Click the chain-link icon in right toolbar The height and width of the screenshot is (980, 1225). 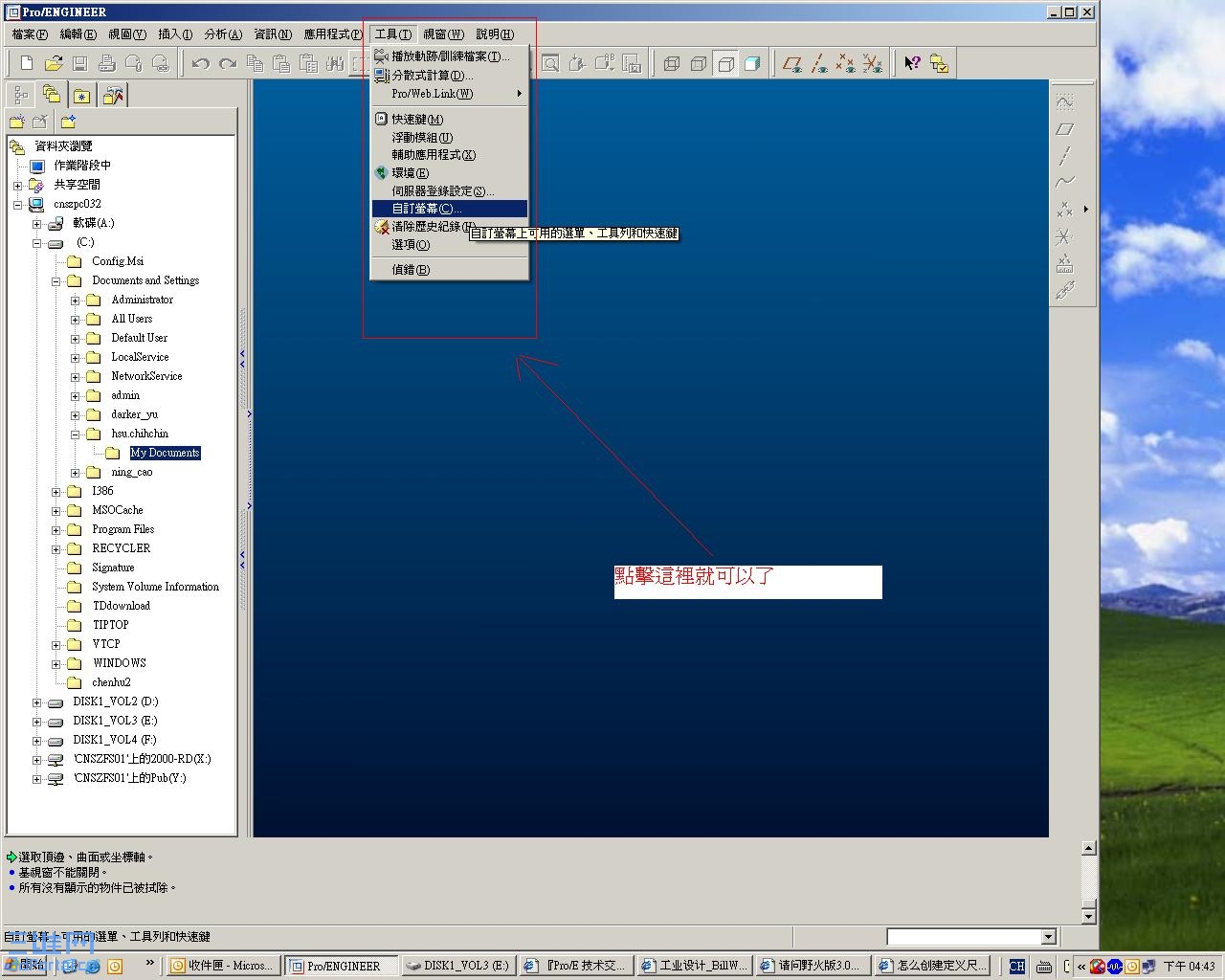1065,290
